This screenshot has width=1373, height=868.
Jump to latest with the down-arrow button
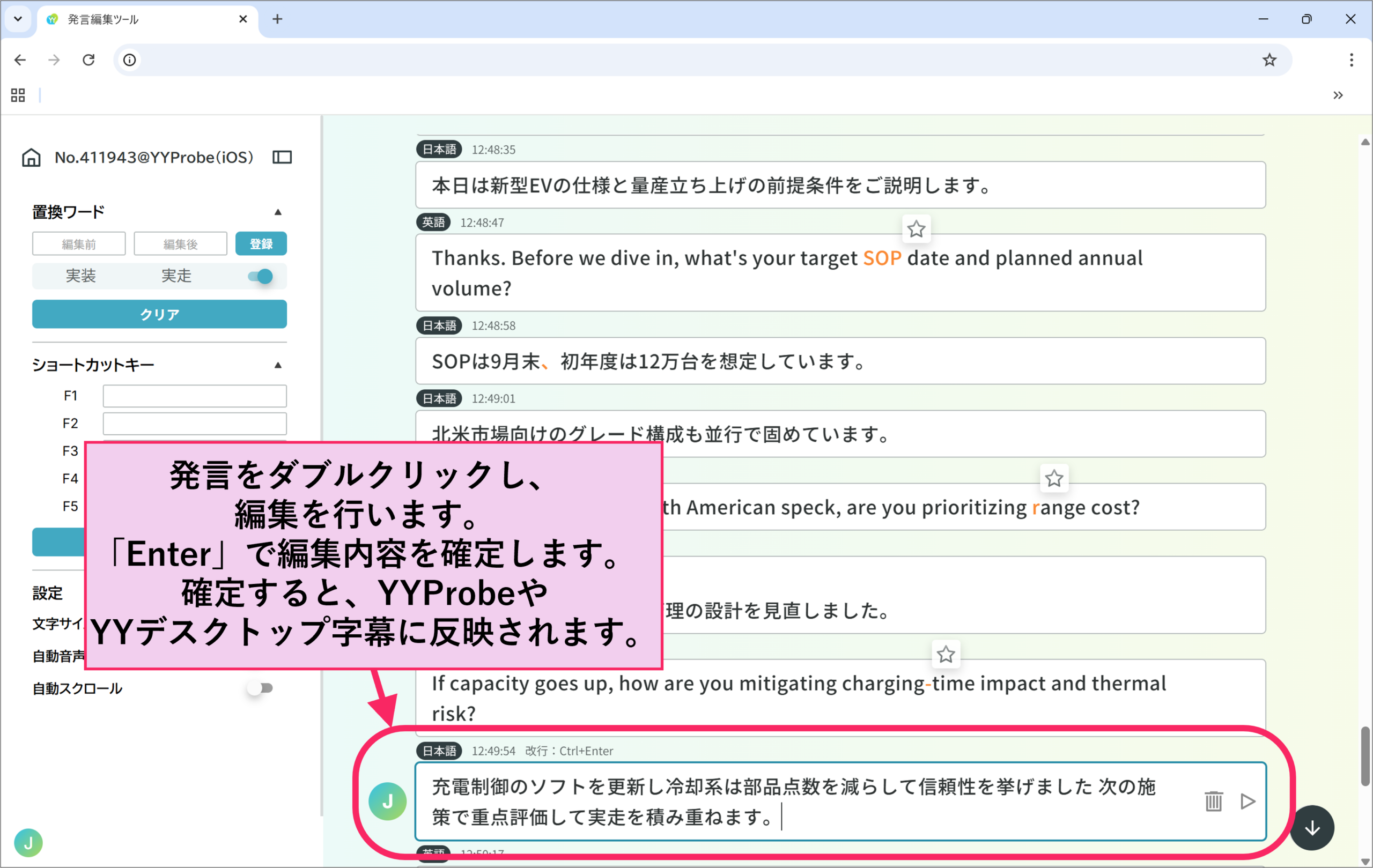1312,828
